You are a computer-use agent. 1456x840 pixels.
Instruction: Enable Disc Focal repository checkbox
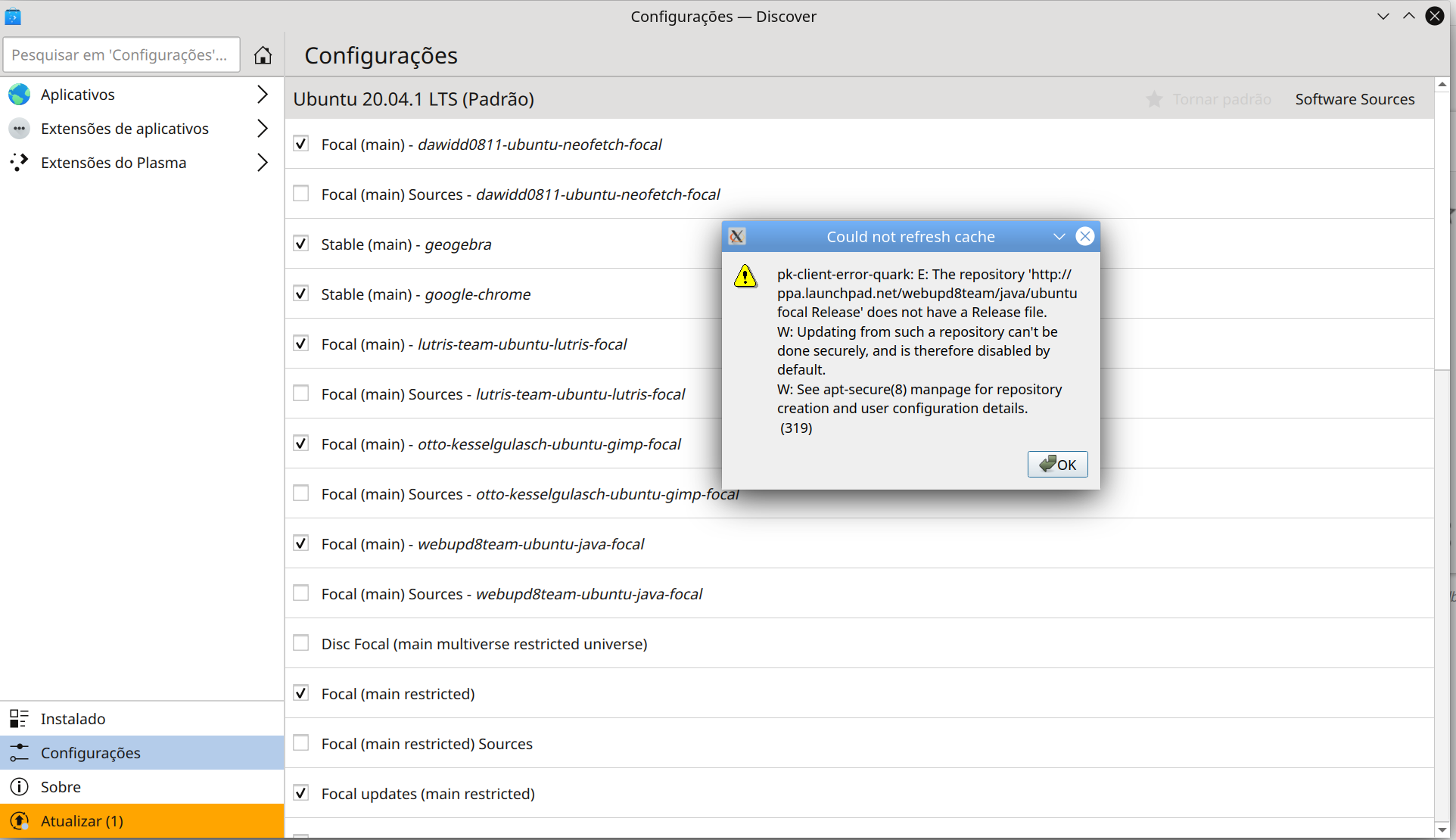pos(301,643)
